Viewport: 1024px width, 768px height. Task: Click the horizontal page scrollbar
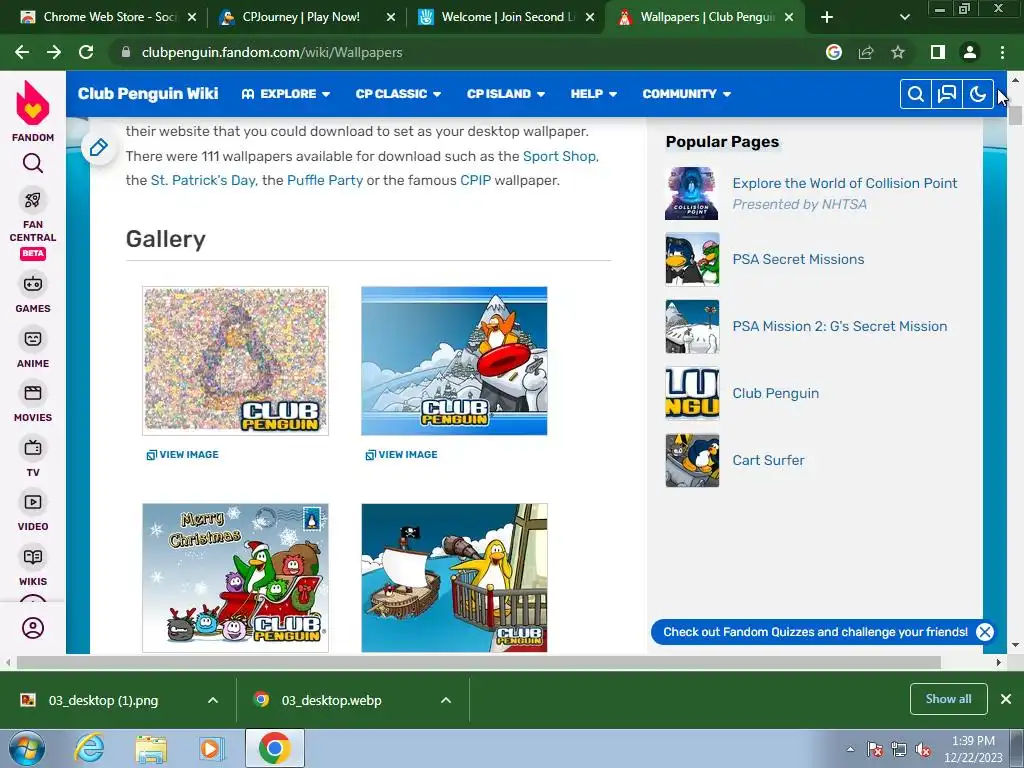478,662
